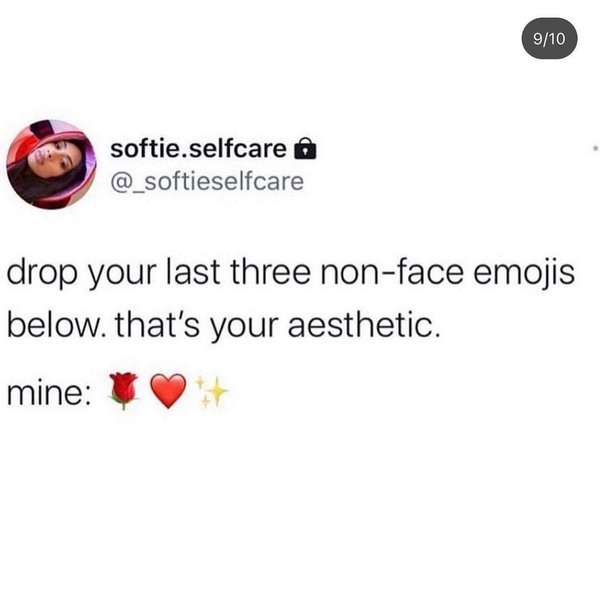The image size is (600, 600).
Task: Open the softie.selfcare display name
Action: click(198, 149)
